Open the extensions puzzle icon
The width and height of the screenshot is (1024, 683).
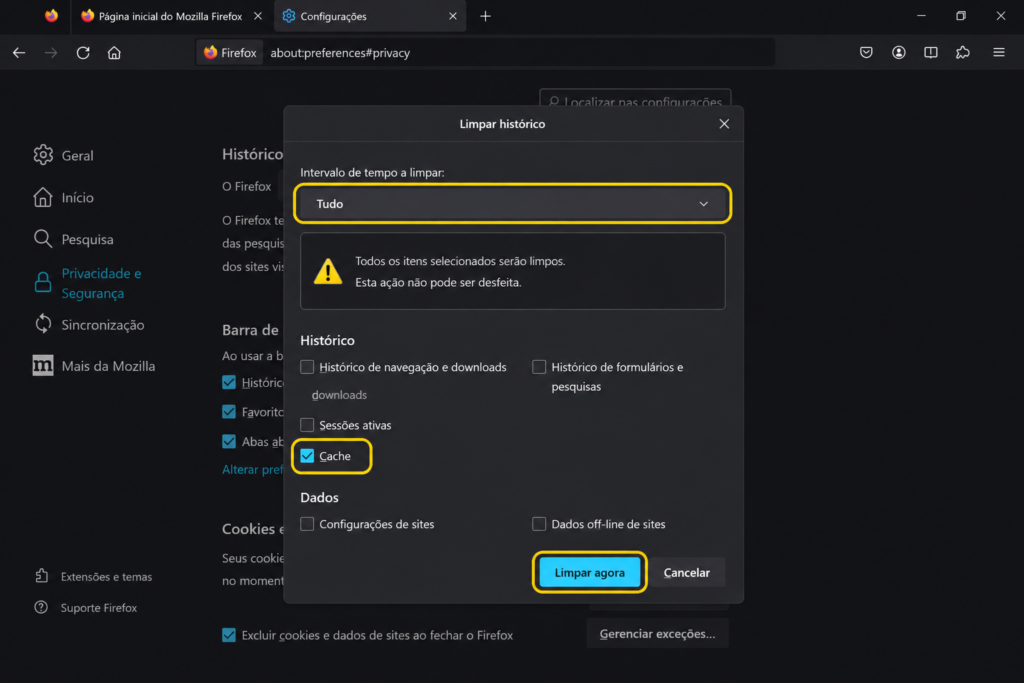pyautogui.click(x=963, y=52)
